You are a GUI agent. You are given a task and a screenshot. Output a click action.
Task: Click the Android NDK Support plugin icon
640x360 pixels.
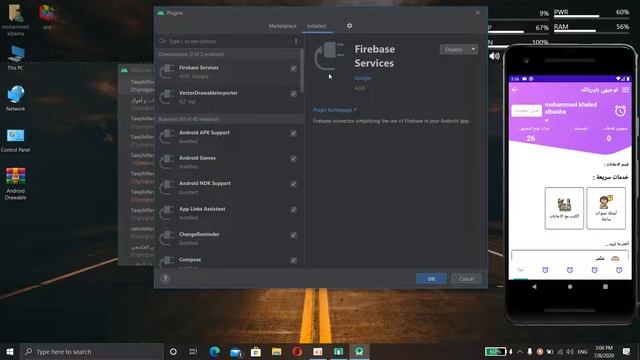[167, 187]
